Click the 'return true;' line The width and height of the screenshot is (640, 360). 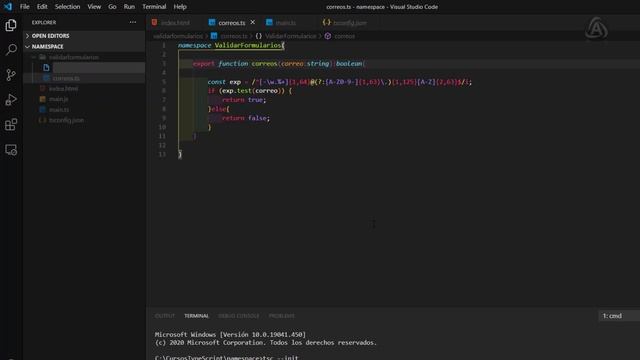(244, 100)
